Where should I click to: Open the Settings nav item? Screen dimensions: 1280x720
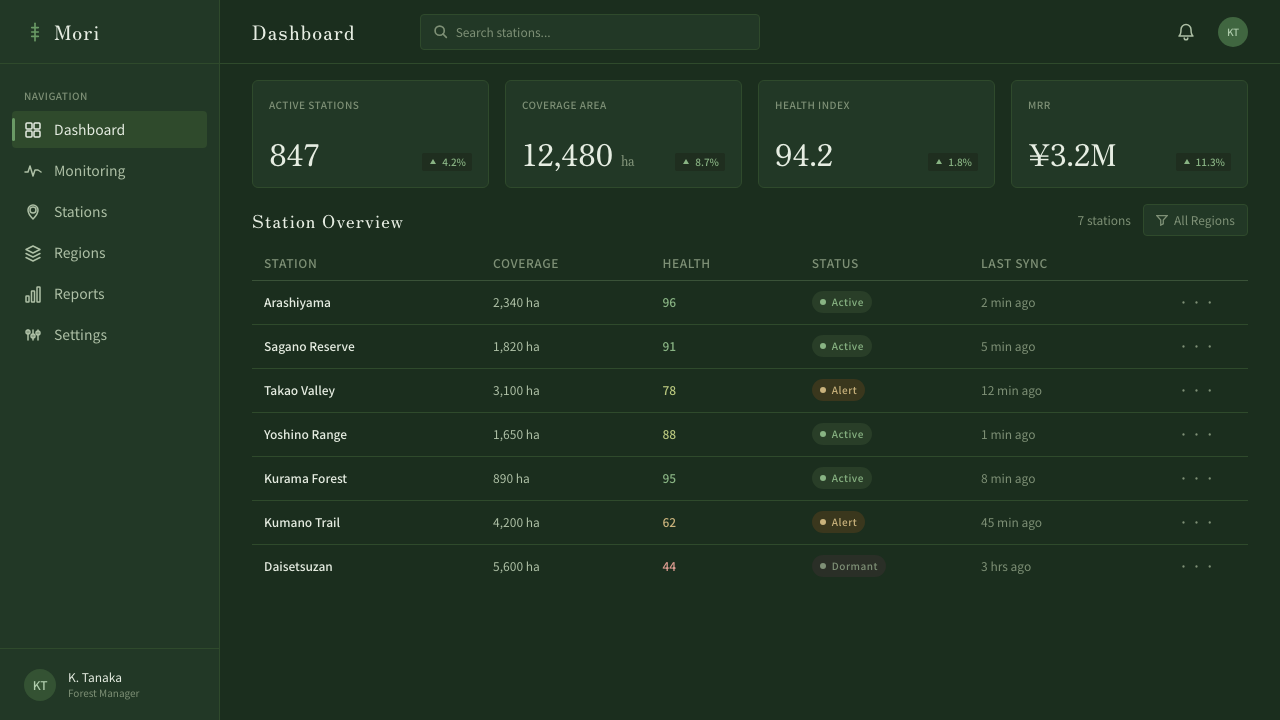coord(109,335)
